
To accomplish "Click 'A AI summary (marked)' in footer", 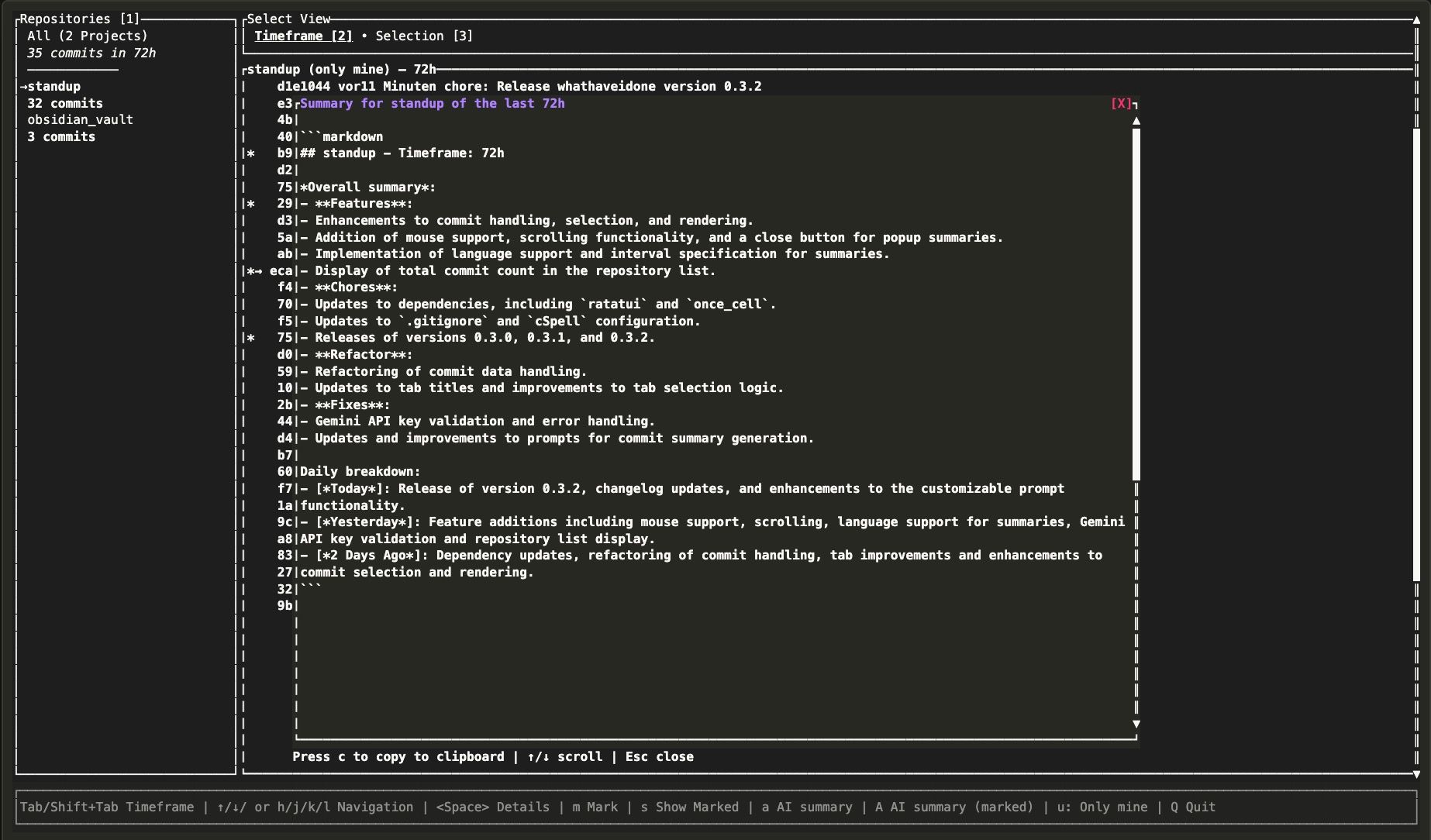I will point(954,807).
